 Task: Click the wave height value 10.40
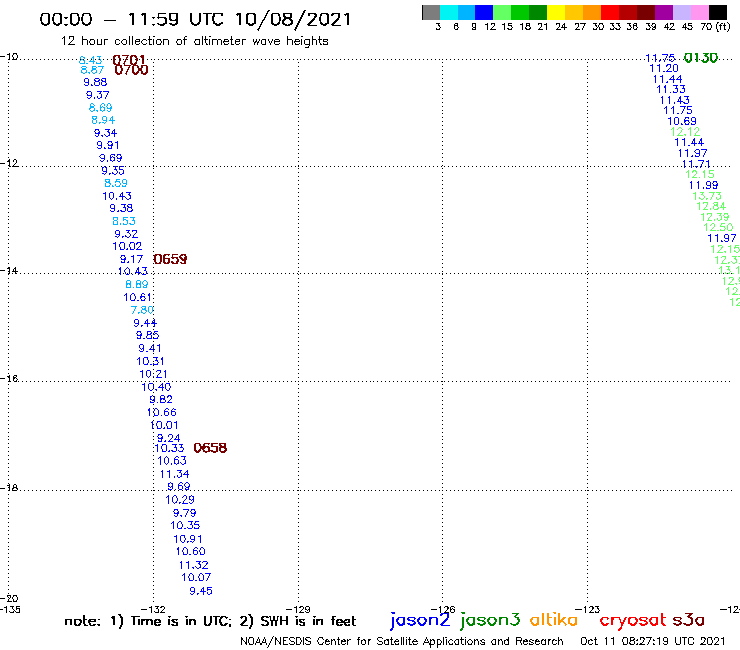156,387
